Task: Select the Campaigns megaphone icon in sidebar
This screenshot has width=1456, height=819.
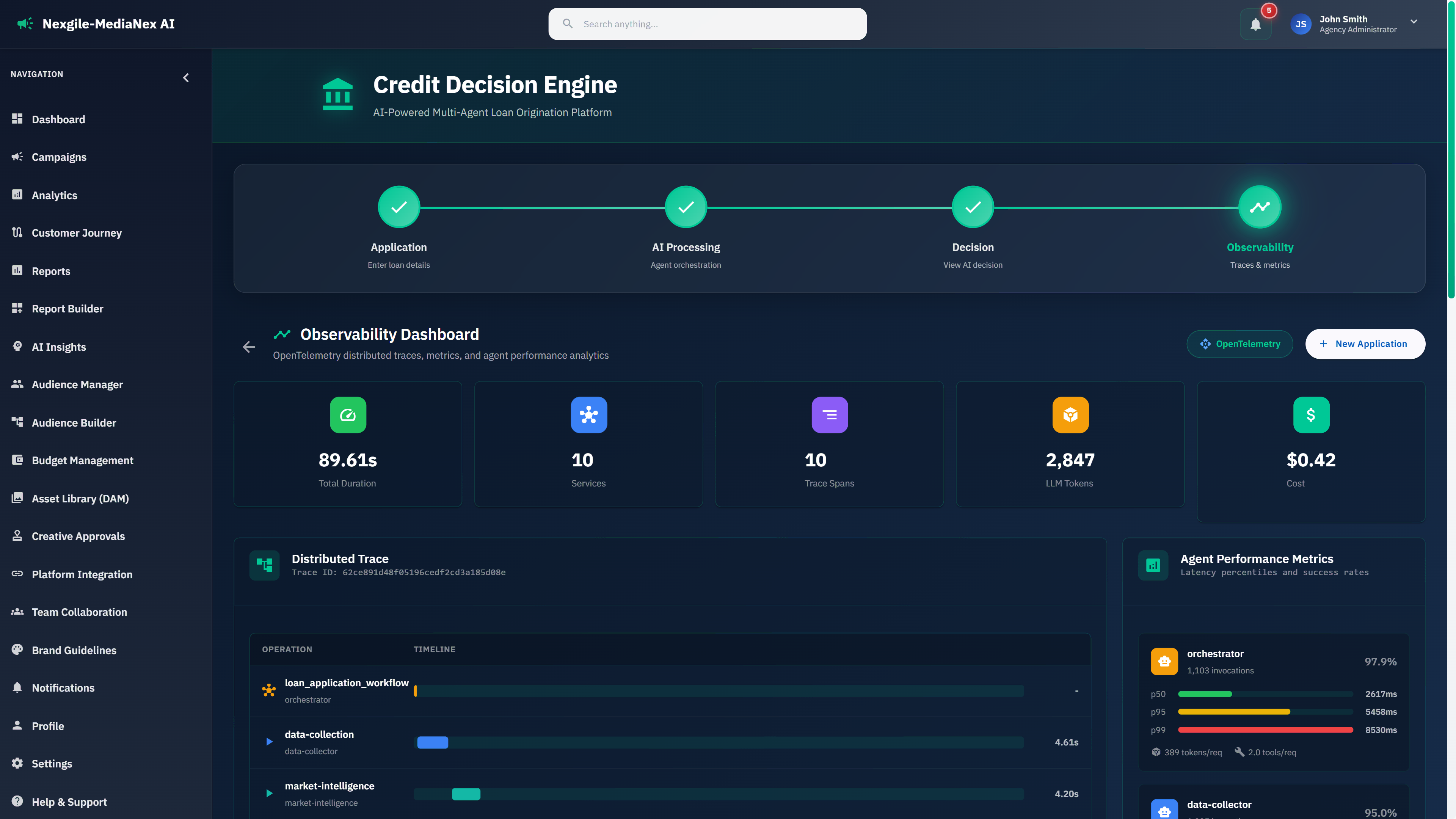Action: [x=17, y=157]
